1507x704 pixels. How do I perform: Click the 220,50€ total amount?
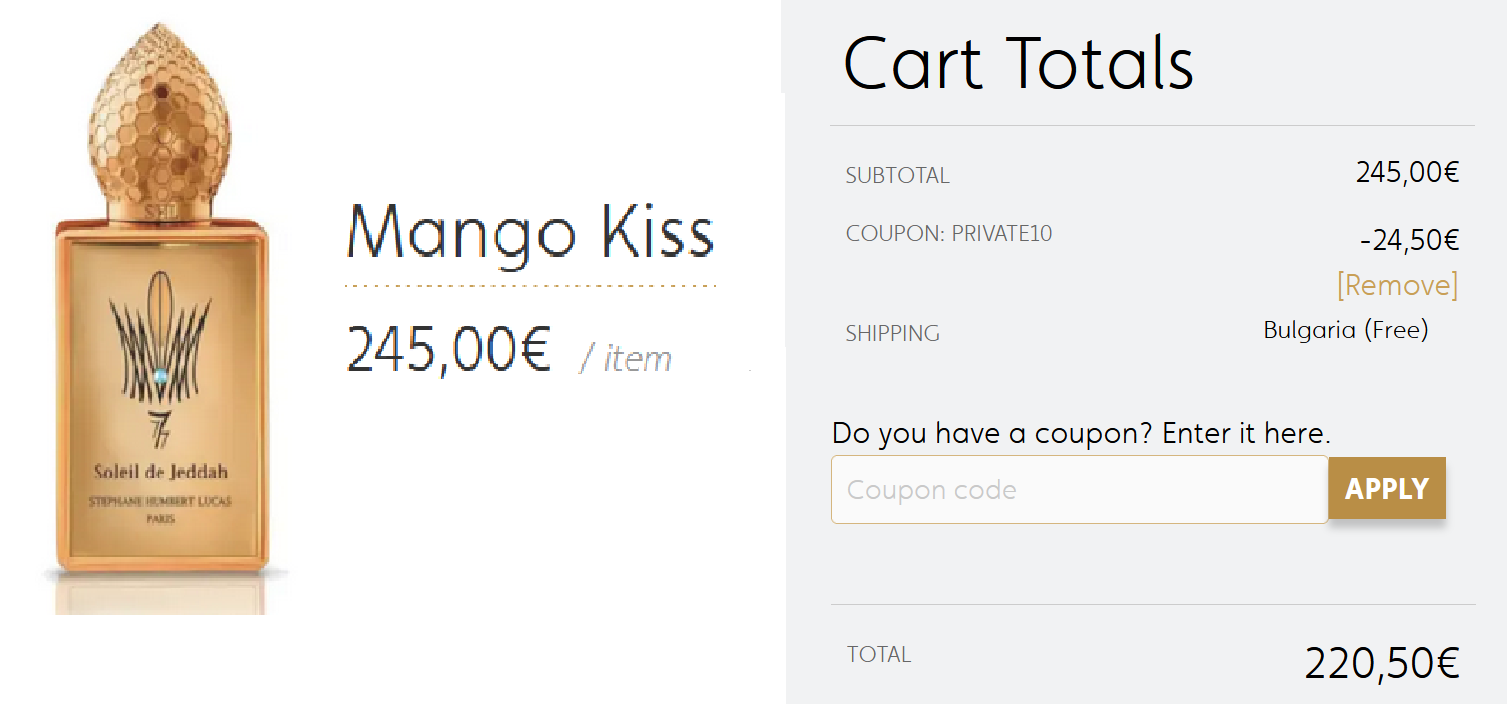pos(1382,663)
